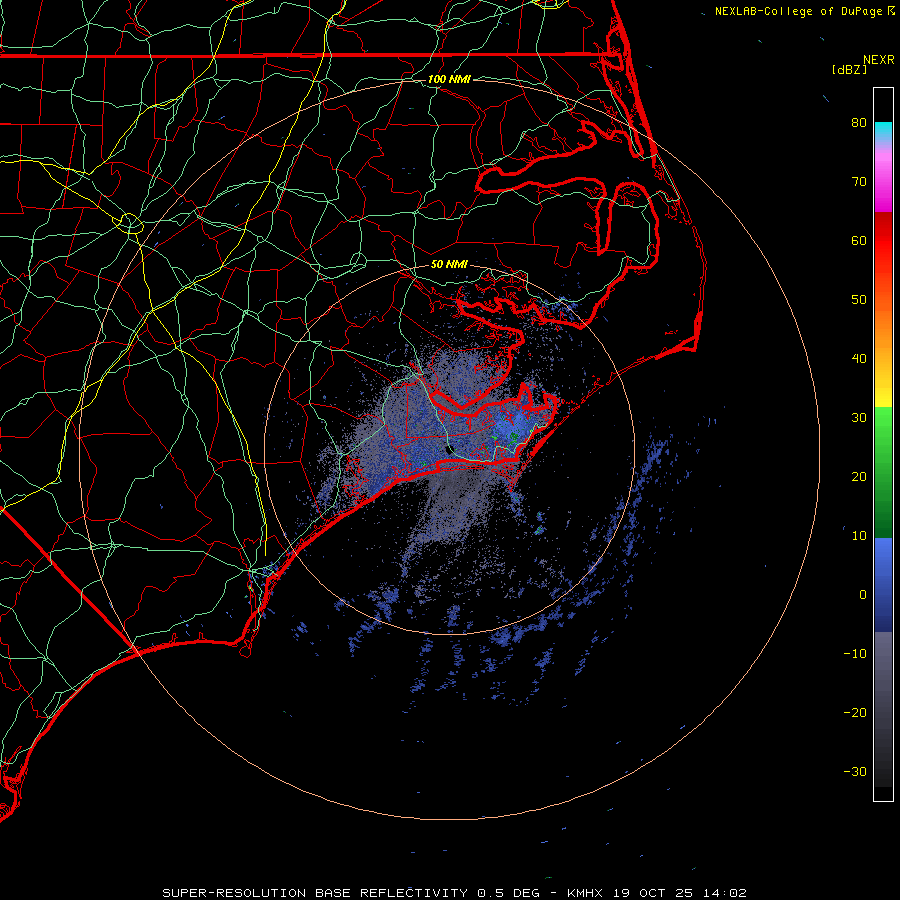The height and width of the screenshot is (900, 900).
Task: Pick the bright green segment of the color bar
Action: (x=883, y=428)
